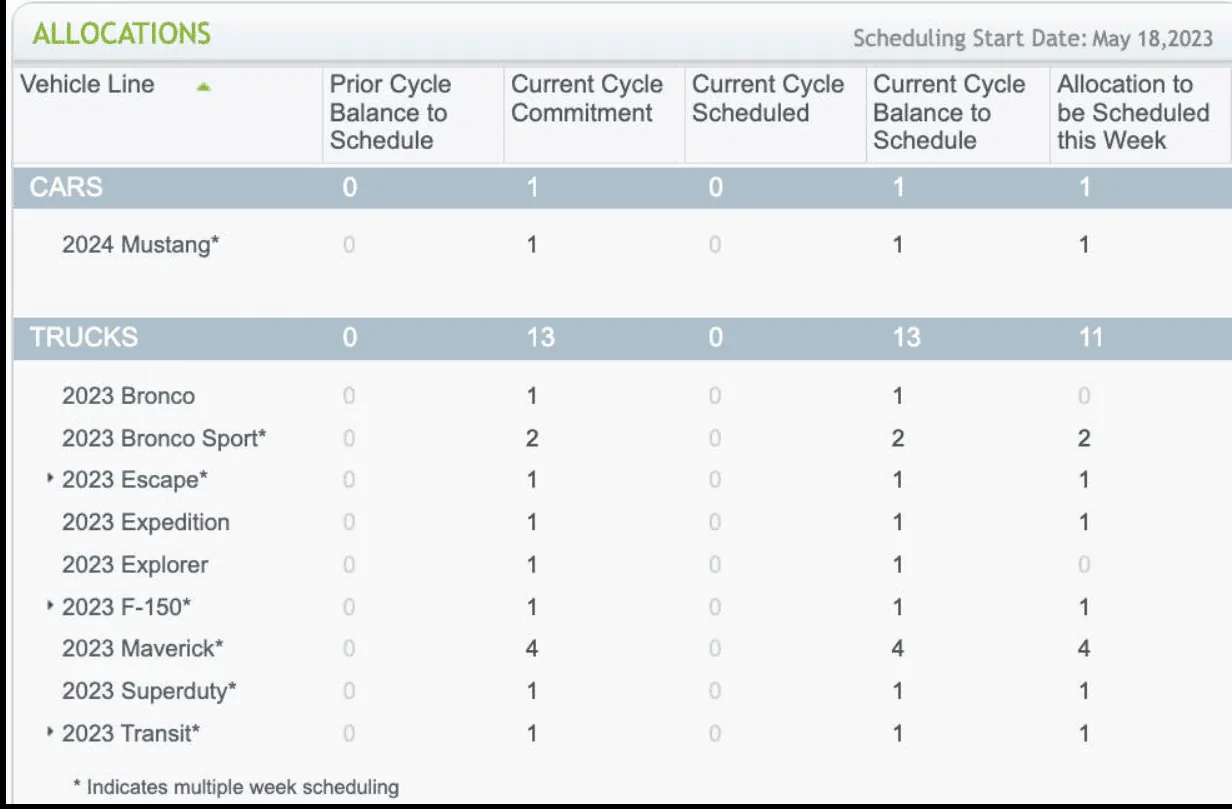
Task: Expand the 2023 Transit row
Action: point(50,733)
